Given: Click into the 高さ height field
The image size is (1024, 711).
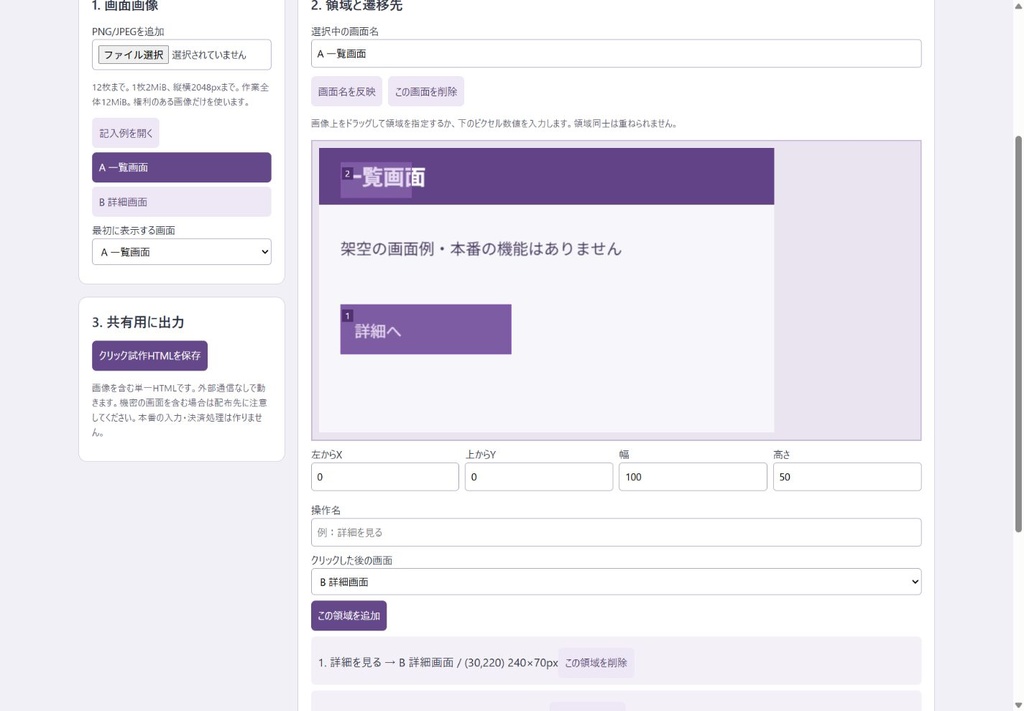Looking at the screenshot, I should point(847,477).
